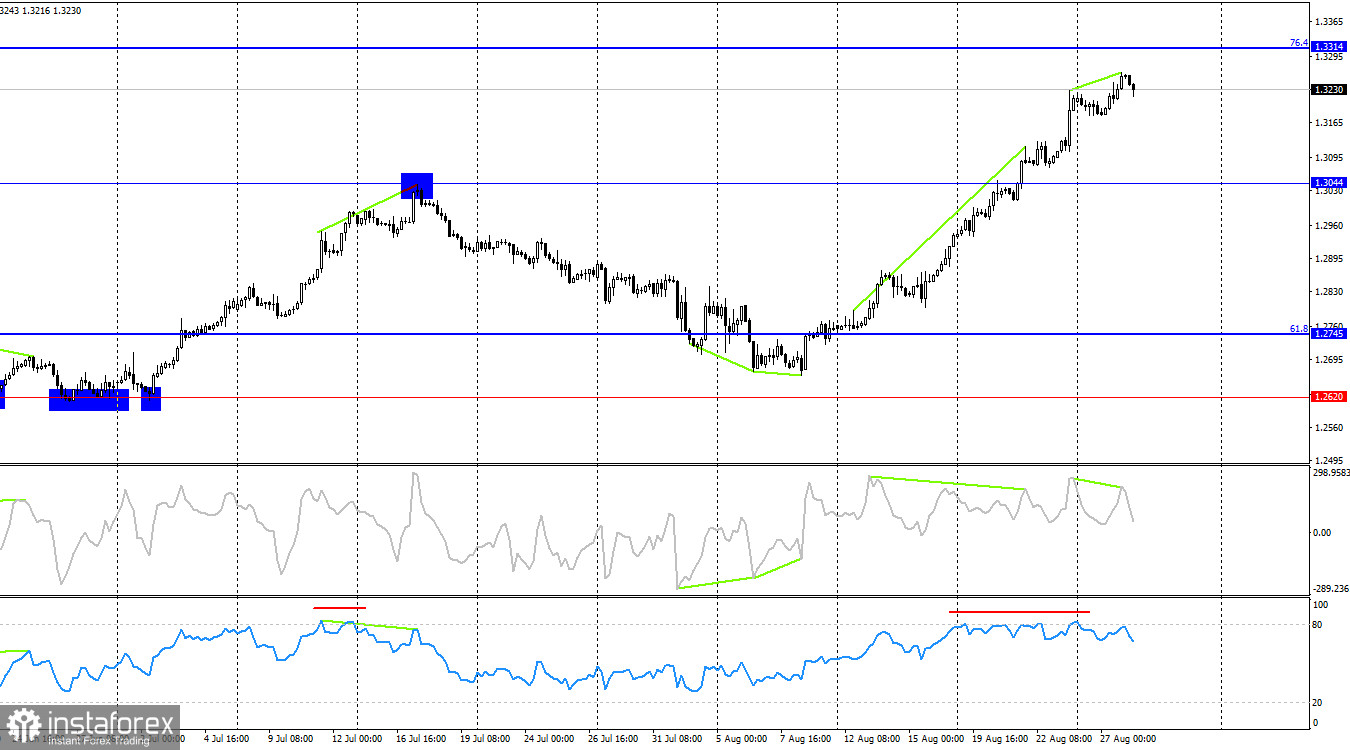Click the 1.3165 price scale value
This screenshot has height=750, width=1350.
tap(1329, 123)
